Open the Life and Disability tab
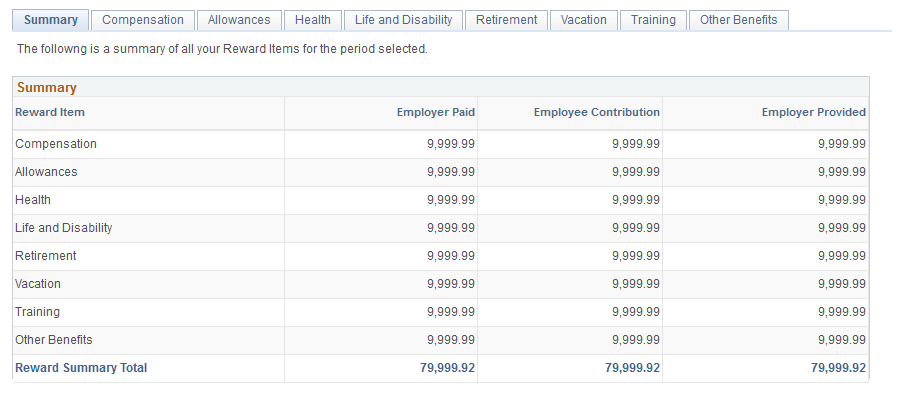Screen dimensions: 900x396 [x=404, y=20]
